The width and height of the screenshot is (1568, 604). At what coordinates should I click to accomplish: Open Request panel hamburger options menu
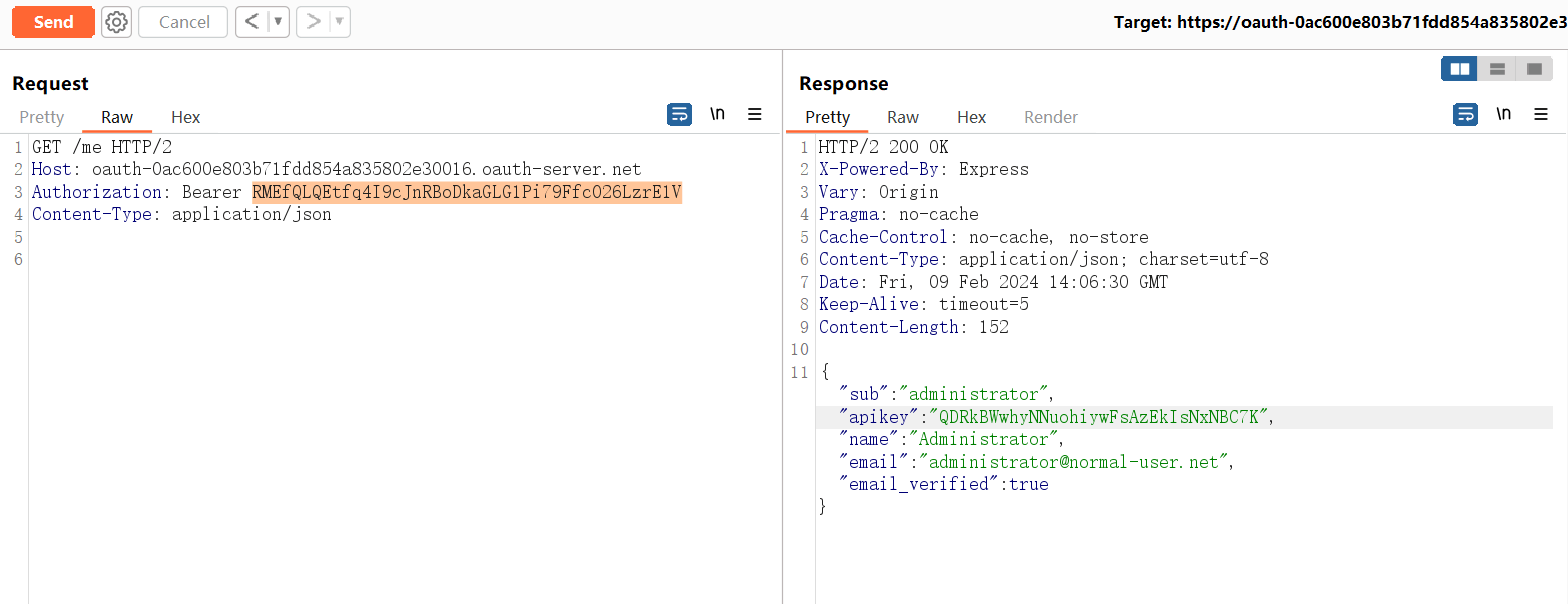(x=755, y=114)
